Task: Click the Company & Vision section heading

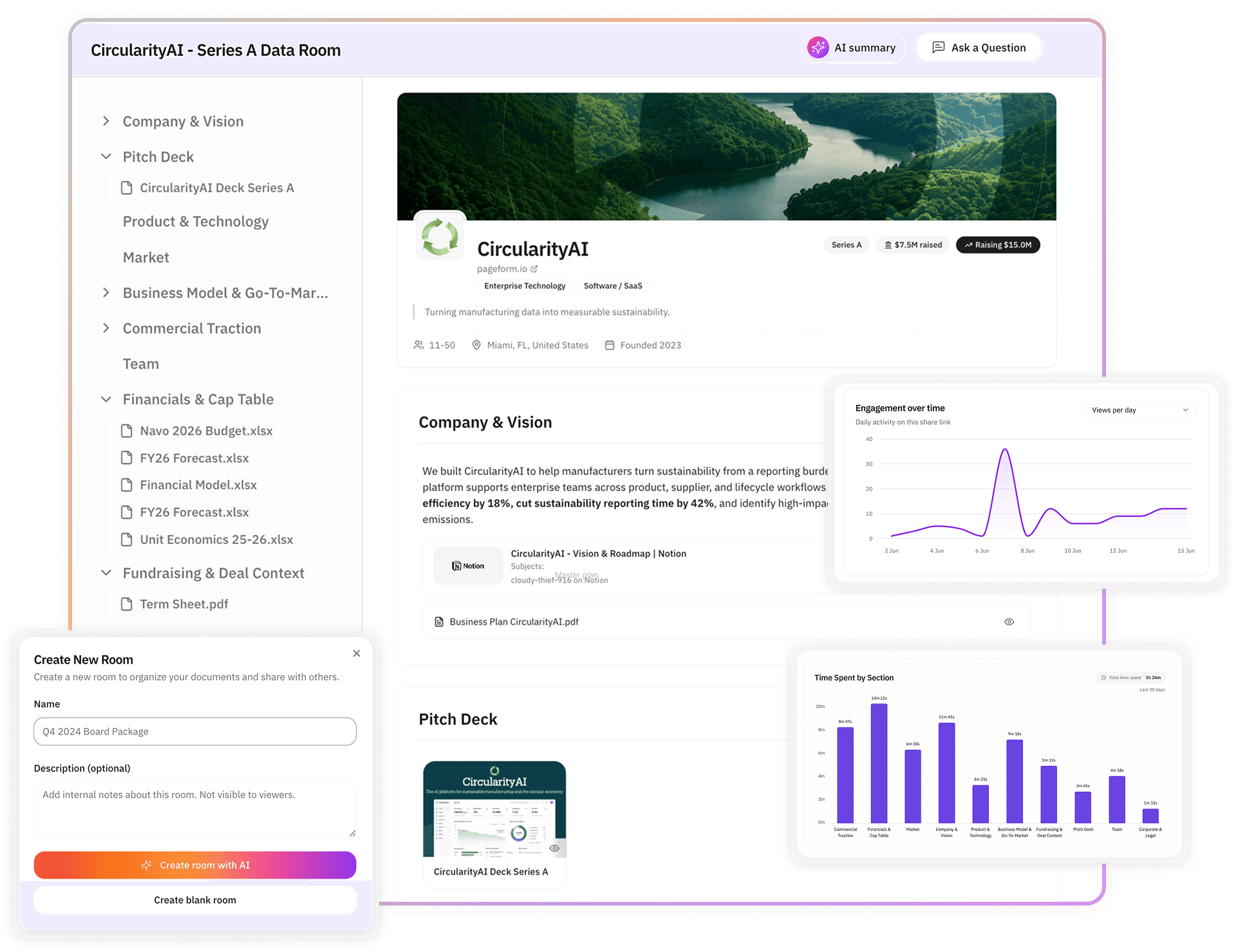Action: pos(485,422)
